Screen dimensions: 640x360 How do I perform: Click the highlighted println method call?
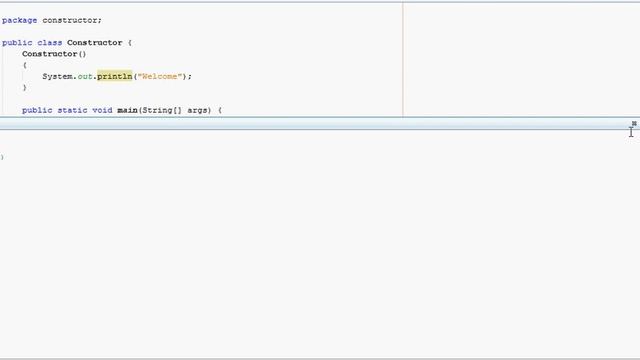click(115, 76)
